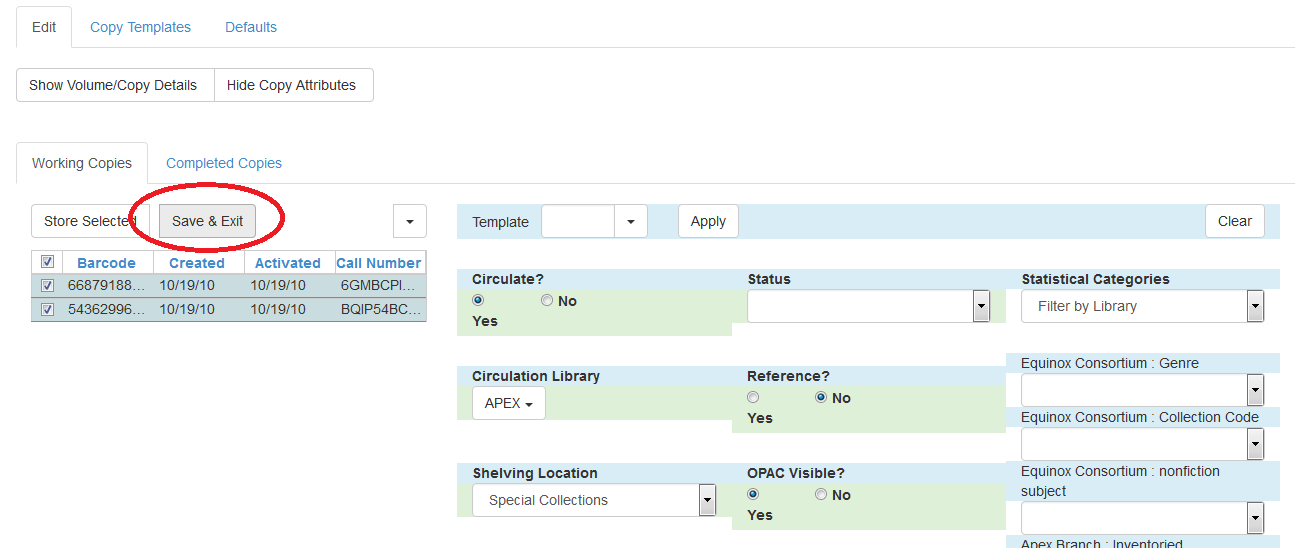Uncheck the row with barcode starting 66879188
The height and width of the screenshot is (548, 1297).
click(47, 285)
